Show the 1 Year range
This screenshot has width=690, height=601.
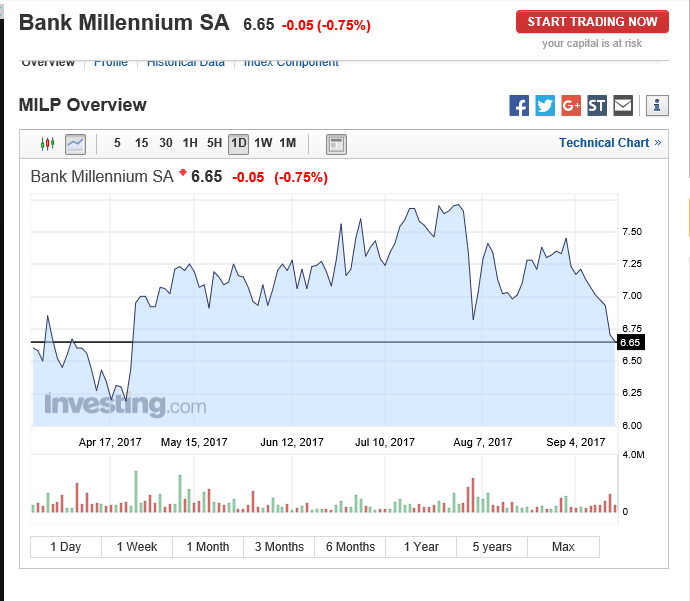coord(421,547)
